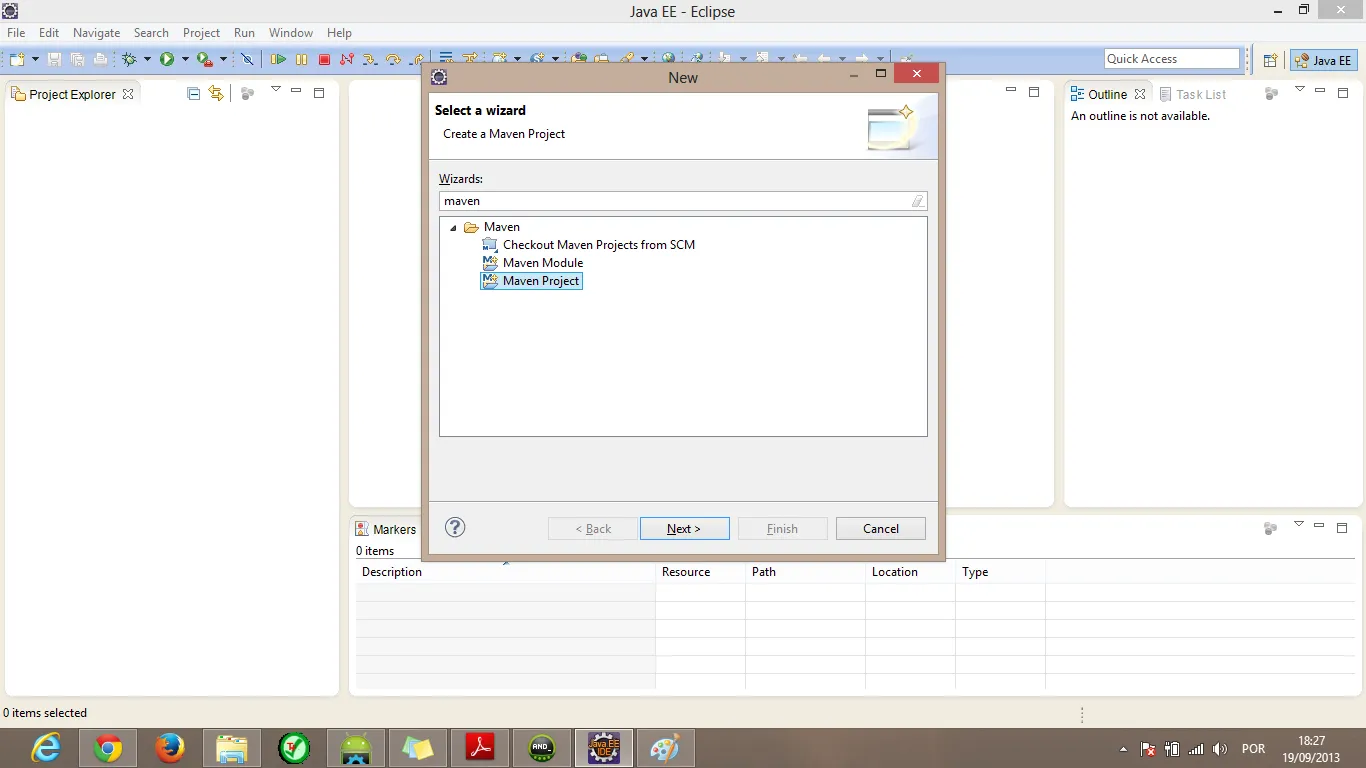Clear the wizard filter text with eraser icon

[x=917, y=201]
